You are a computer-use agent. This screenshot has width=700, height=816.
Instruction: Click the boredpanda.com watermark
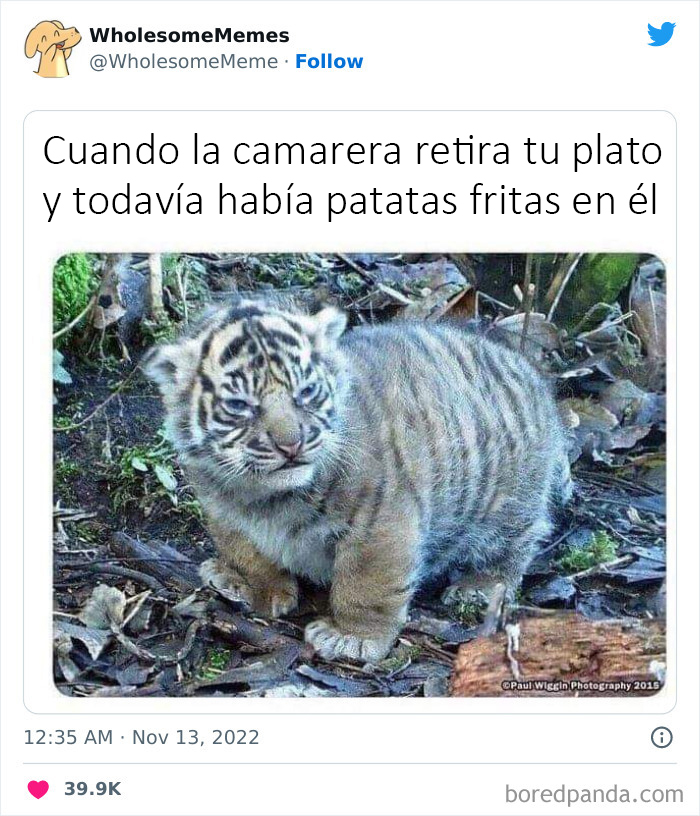594,795
